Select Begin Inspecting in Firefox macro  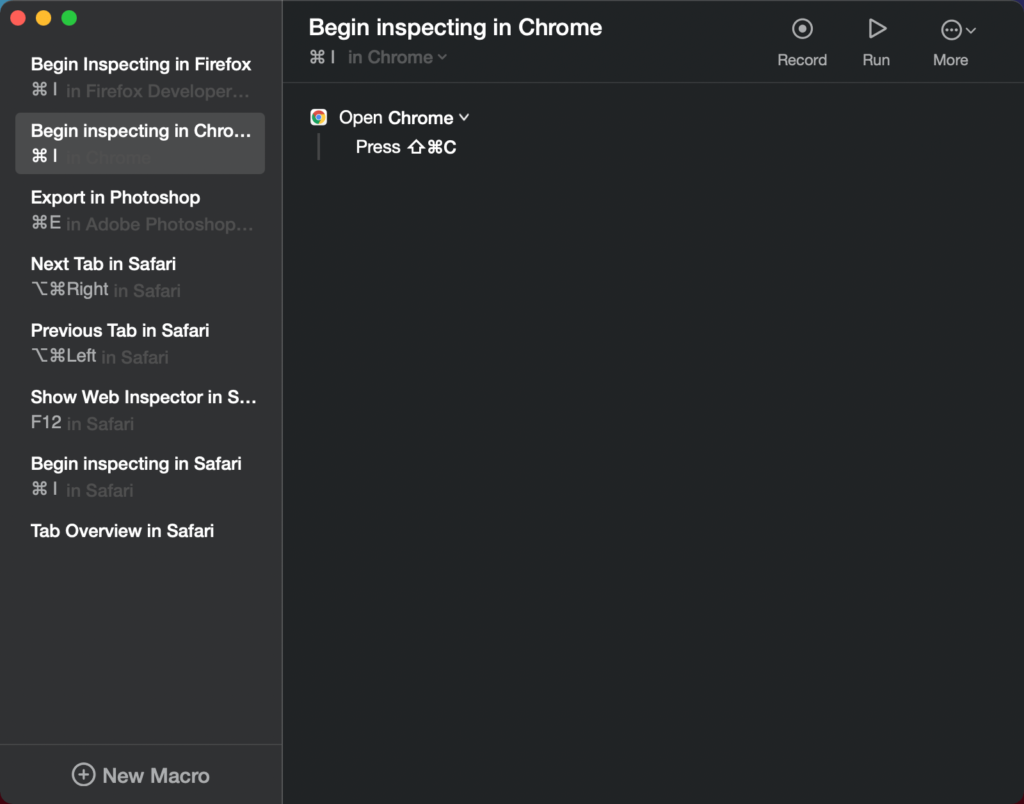click(x=140, y=77)
